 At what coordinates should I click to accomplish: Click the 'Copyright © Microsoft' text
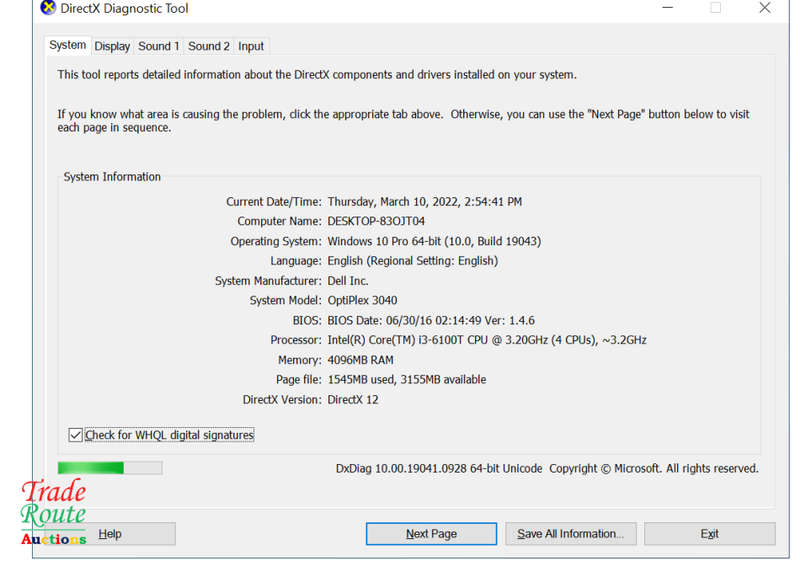pos(605,469)
